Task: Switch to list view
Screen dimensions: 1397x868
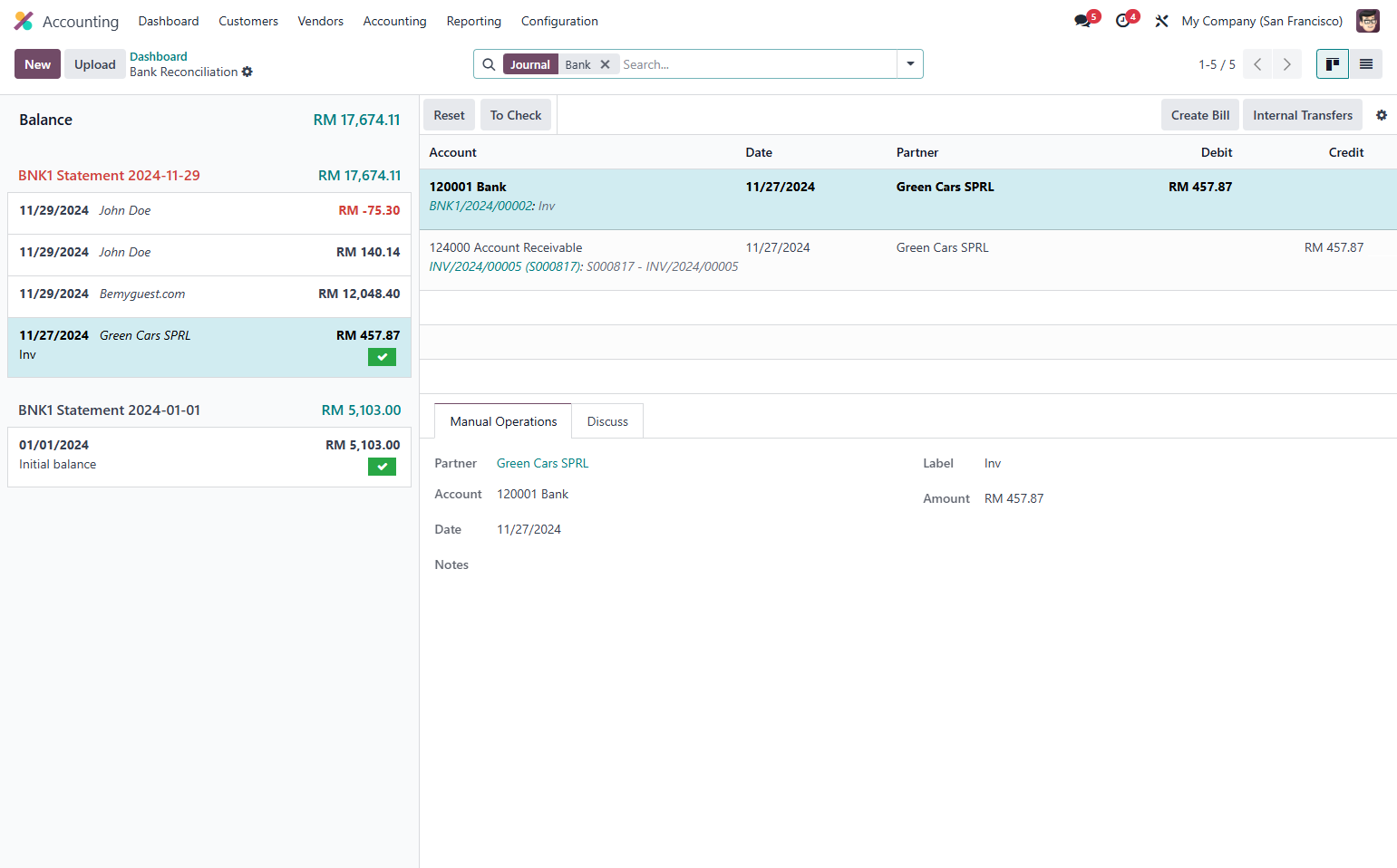Action: pos(1366,64)
